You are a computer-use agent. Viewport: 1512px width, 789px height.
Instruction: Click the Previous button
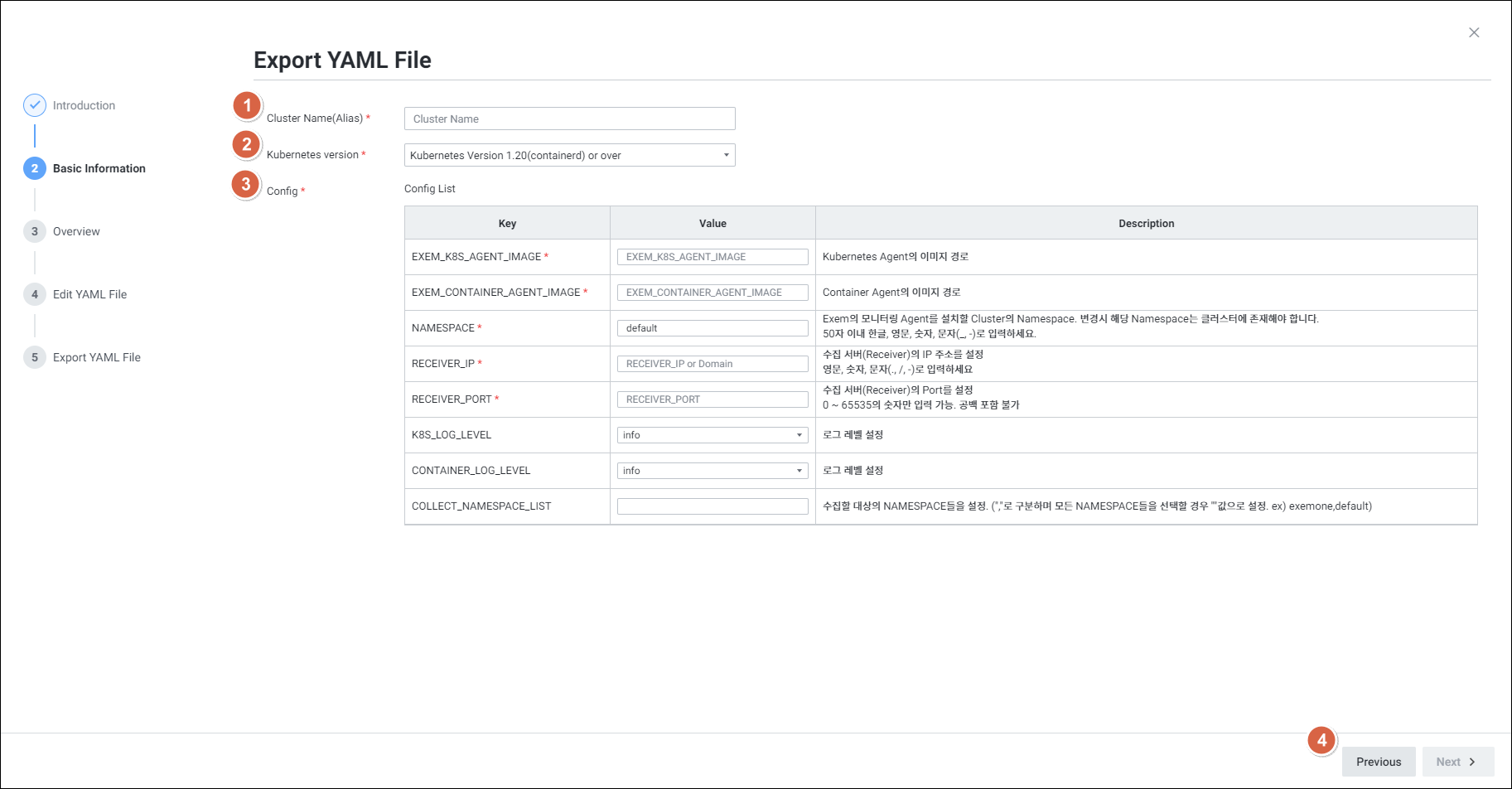click(1379, 762)
